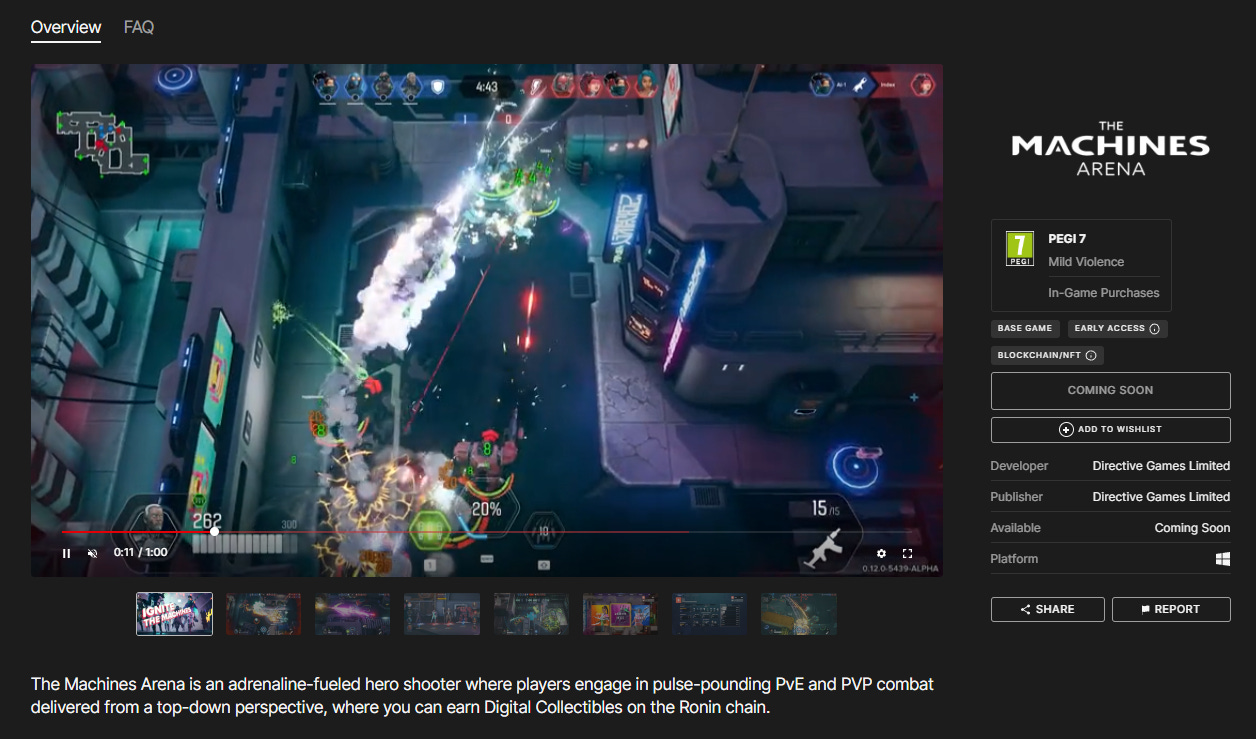1256x739 pixels.
Task: Open the Early Access info icon
Action: 1155,328
